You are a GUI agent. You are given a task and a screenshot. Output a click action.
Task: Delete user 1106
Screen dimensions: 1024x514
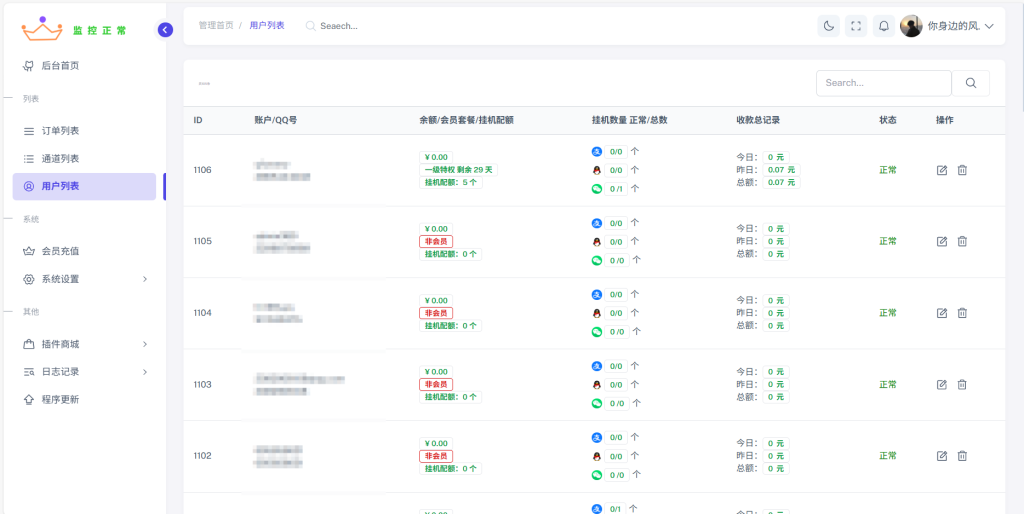click(962, 170)
